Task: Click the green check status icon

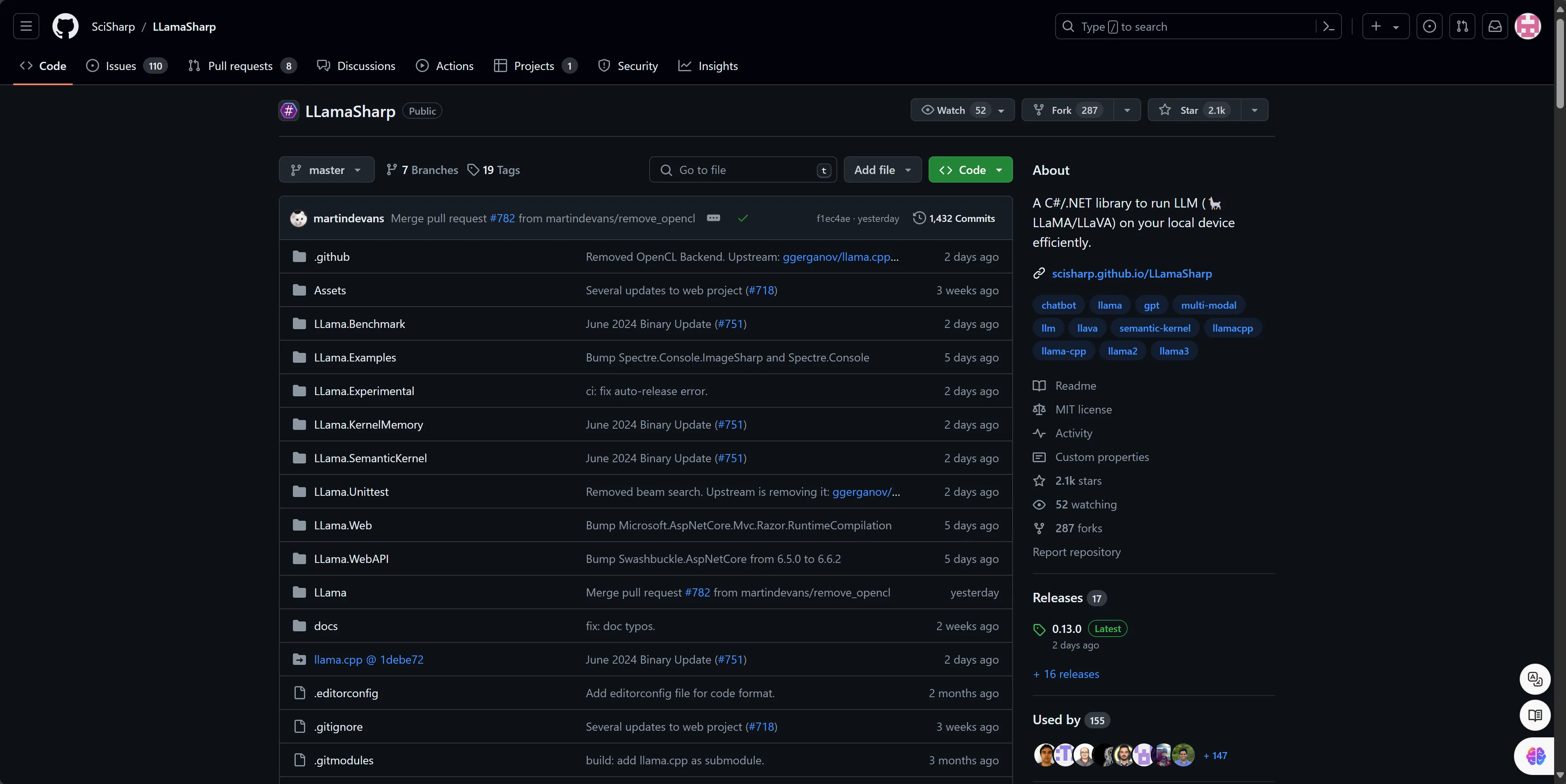Action: click(743, 218)
